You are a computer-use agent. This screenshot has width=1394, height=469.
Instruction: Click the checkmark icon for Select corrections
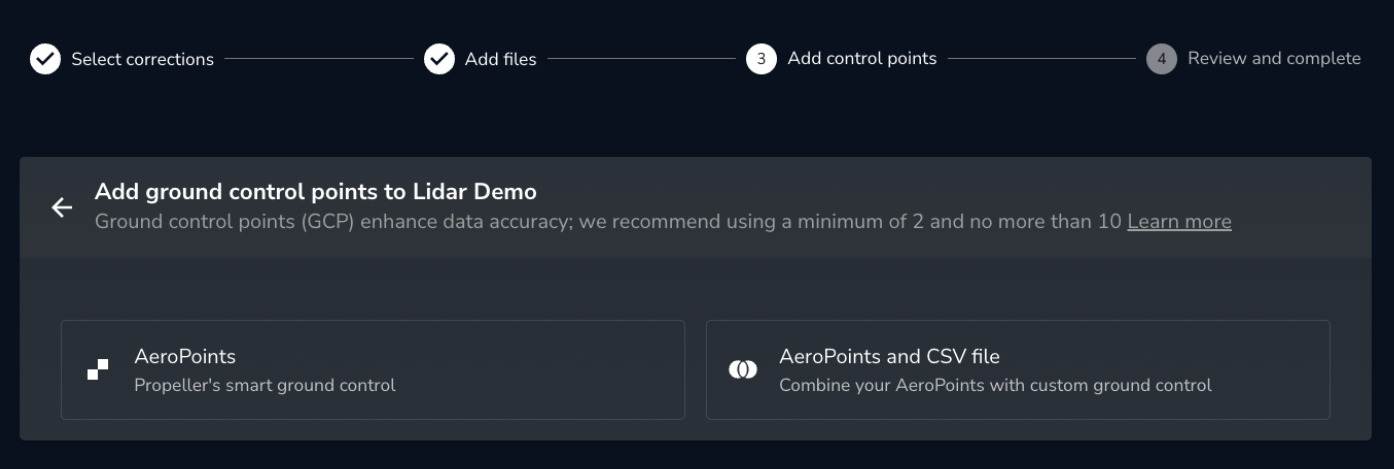tap(45, 59)
